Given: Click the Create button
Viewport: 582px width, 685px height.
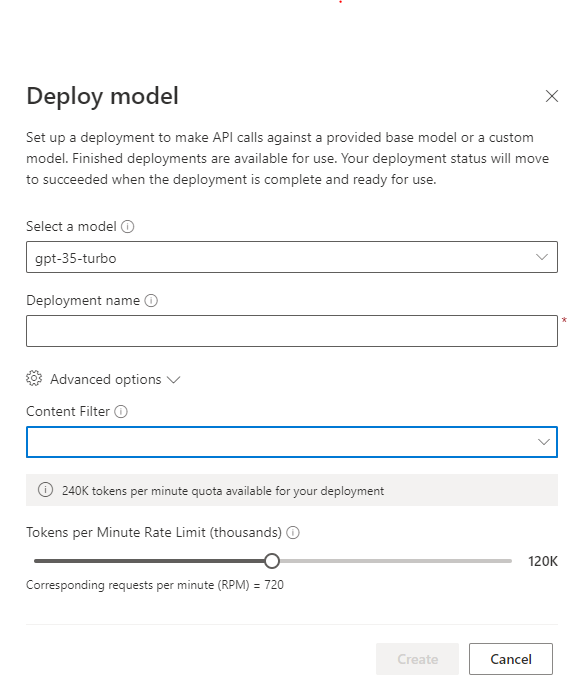Looking at the screenshot, I should pyautogui.click(x=417, y=659).
